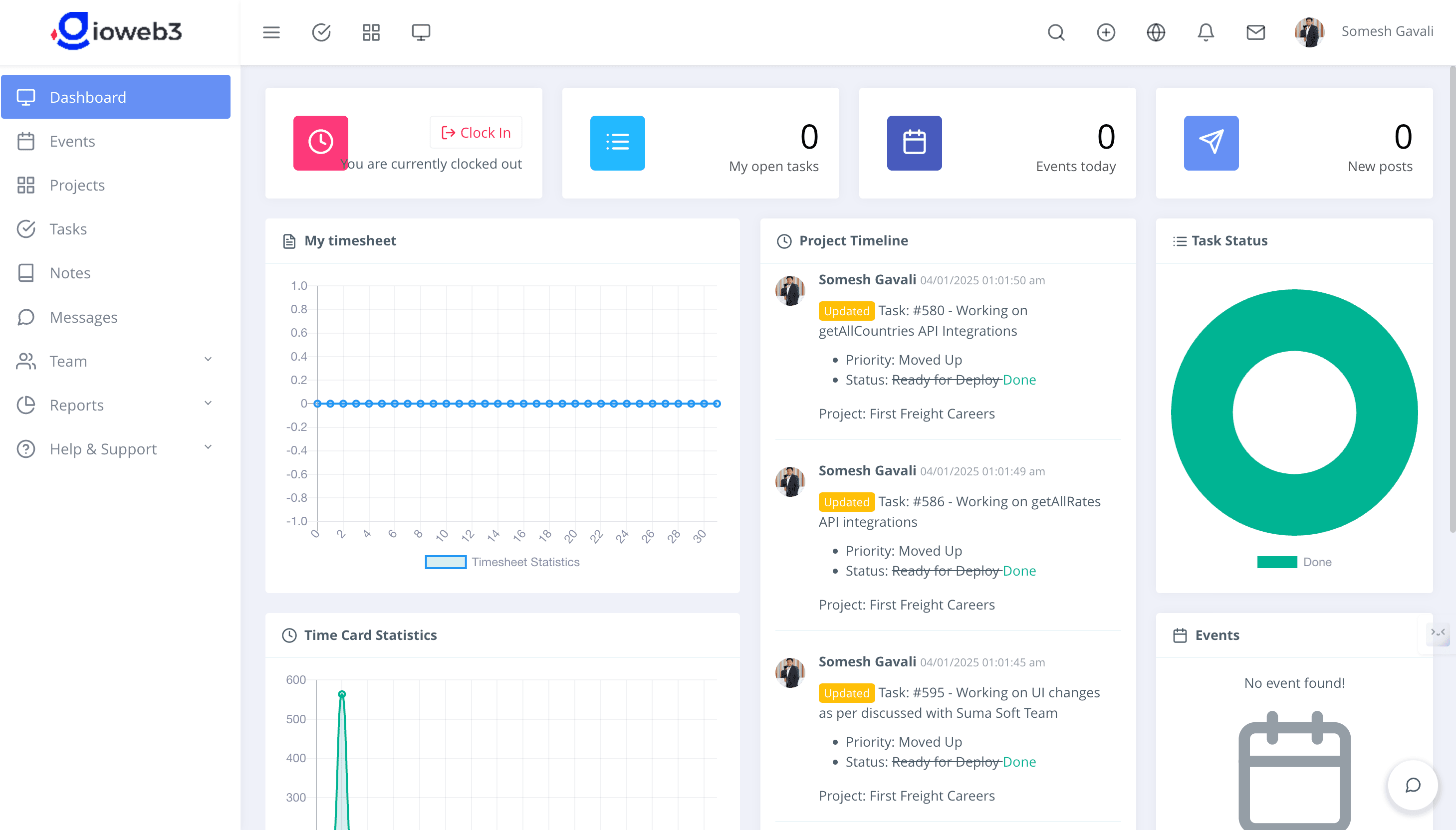Open the globe language icon

click(x=1156, y=32)
